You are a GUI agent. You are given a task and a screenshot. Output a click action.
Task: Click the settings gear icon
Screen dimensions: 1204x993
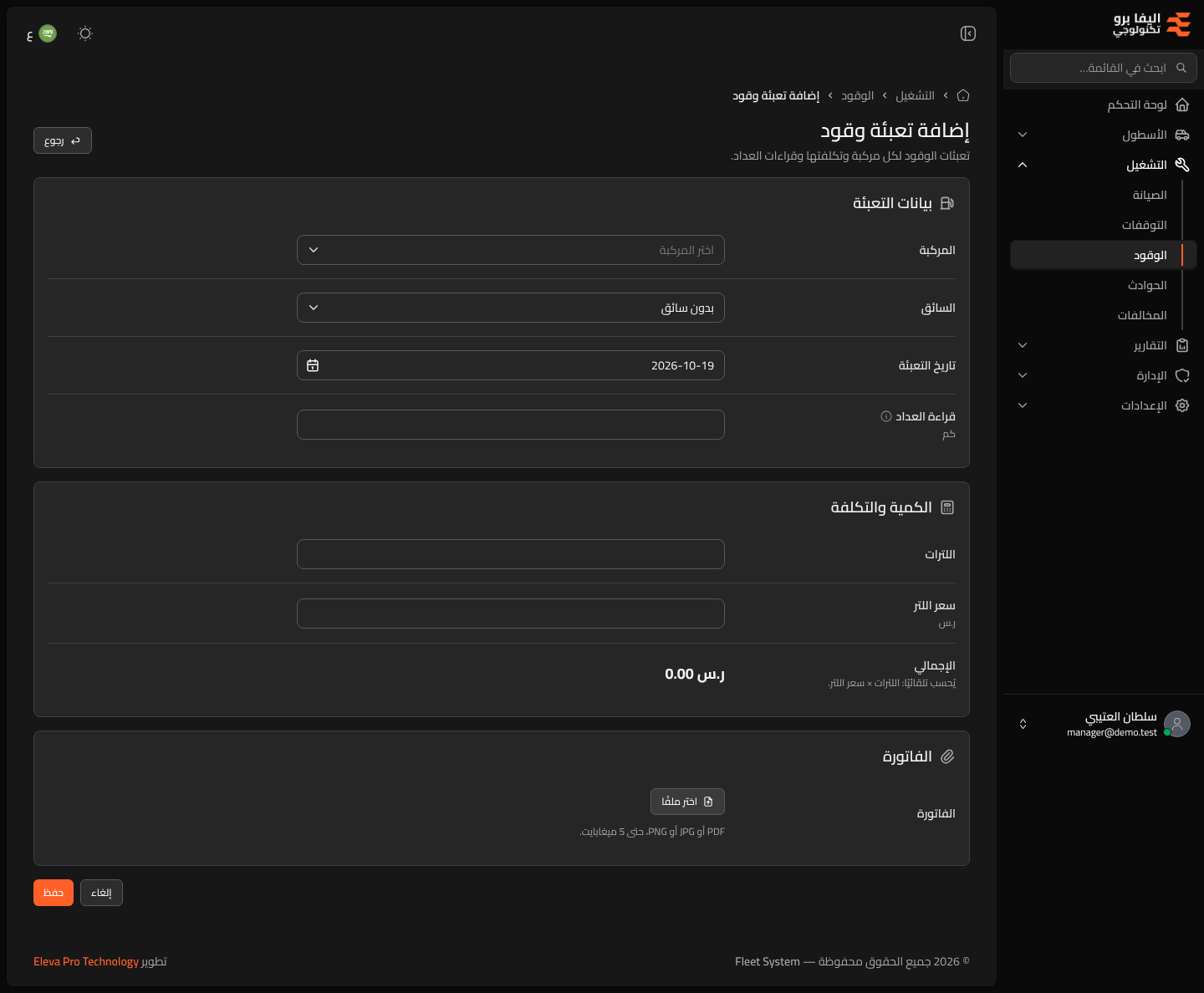click(x=1182, y=405)
